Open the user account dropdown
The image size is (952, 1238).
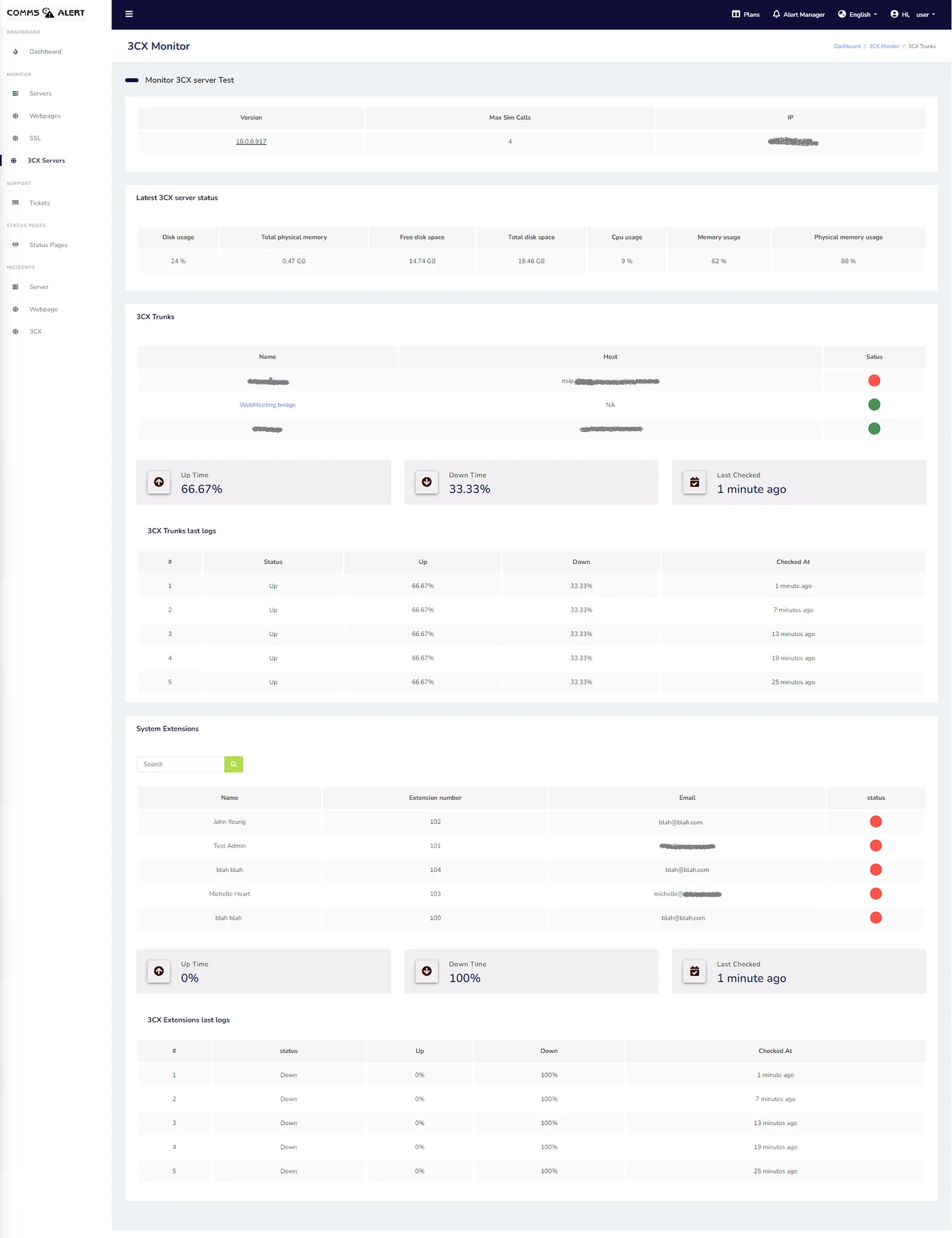913,14
